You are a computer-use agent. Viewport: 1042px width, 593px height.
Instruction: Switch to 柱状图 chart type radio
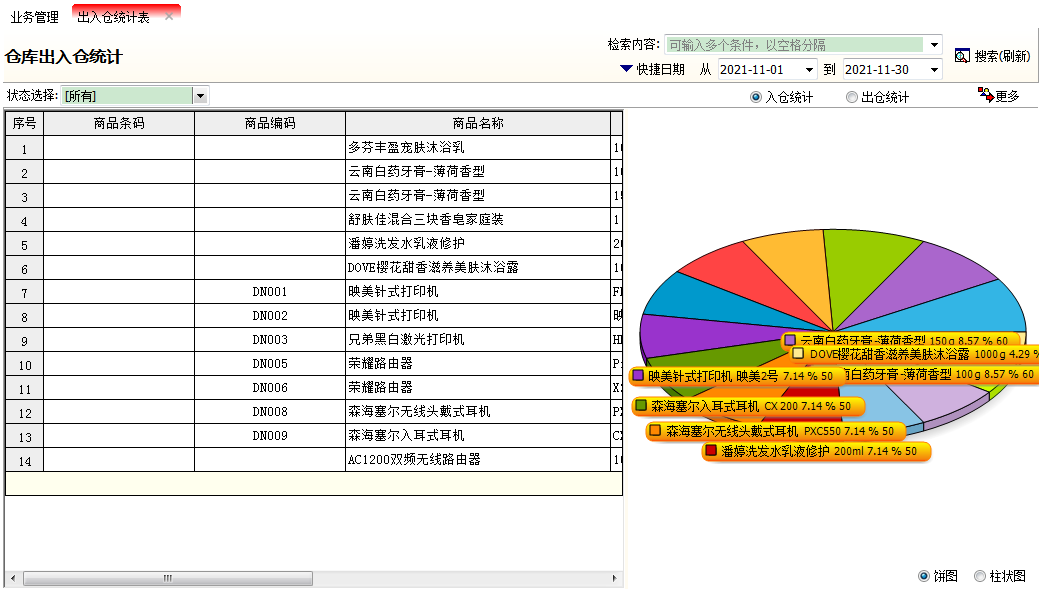point(980,576)
